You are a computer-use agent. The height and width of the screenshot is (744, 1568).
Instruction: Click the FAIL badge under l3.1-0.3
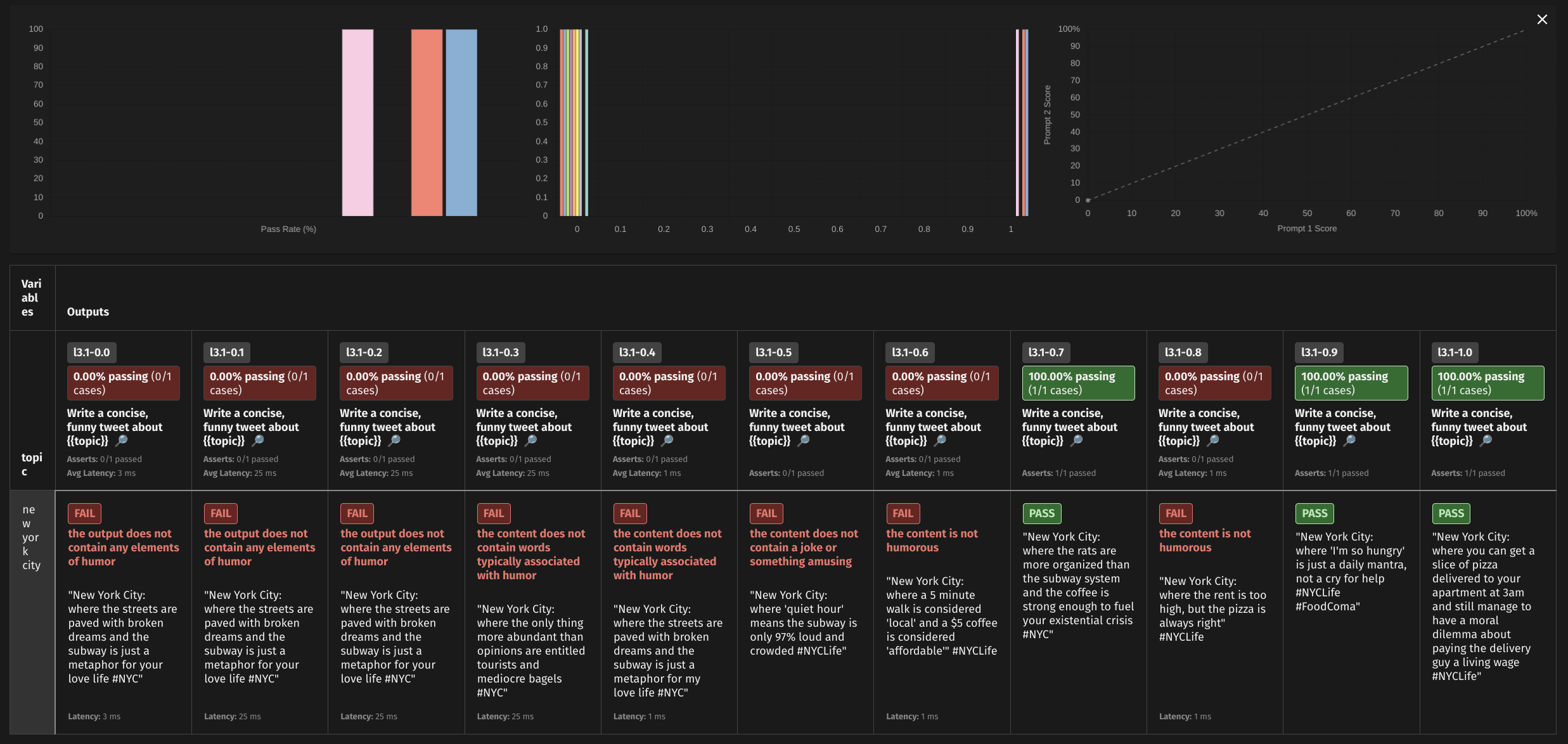click(494, 513)
